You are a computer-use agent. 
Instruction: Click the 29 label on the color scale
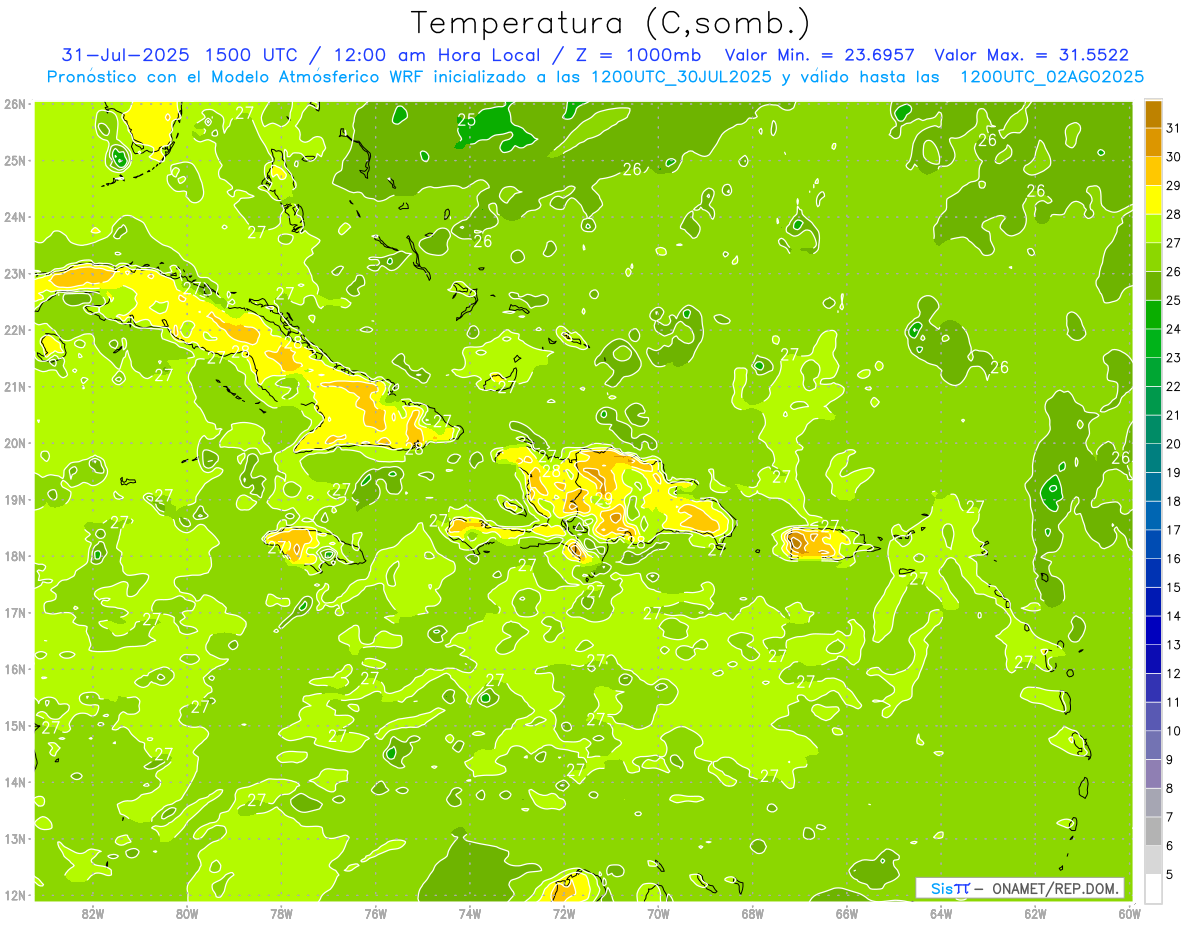tap(1173, 186)
